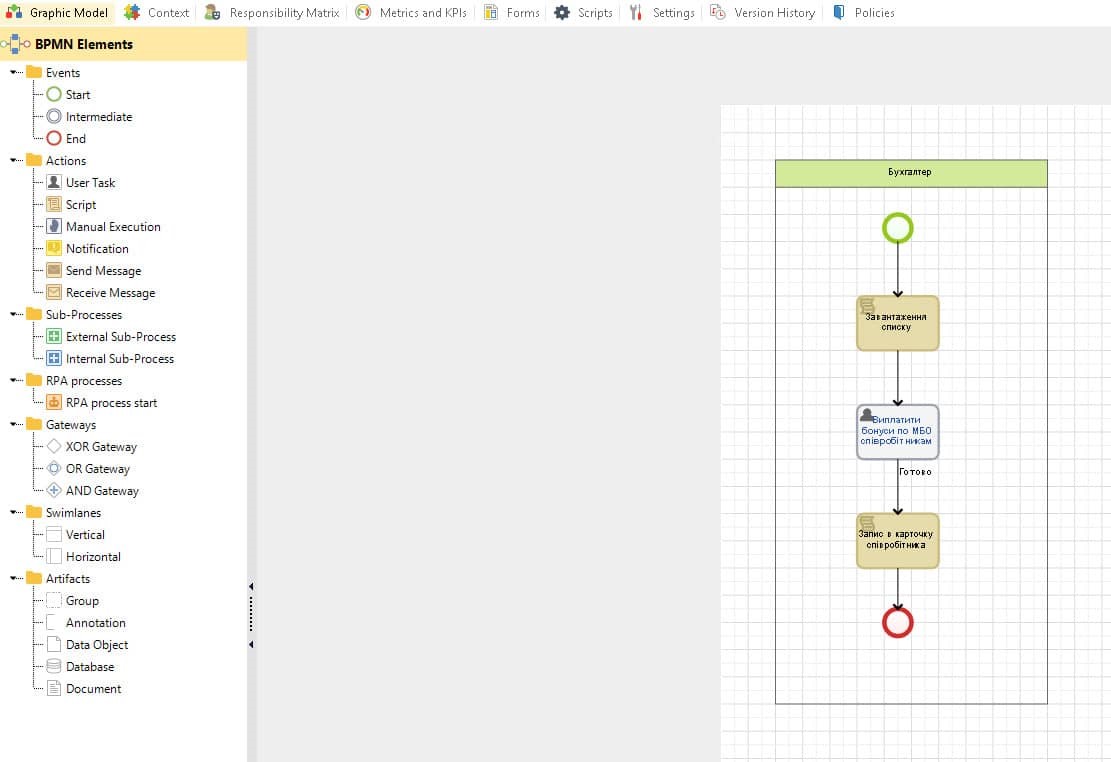Select the Horizontal swimlane item

coord(92,557)
